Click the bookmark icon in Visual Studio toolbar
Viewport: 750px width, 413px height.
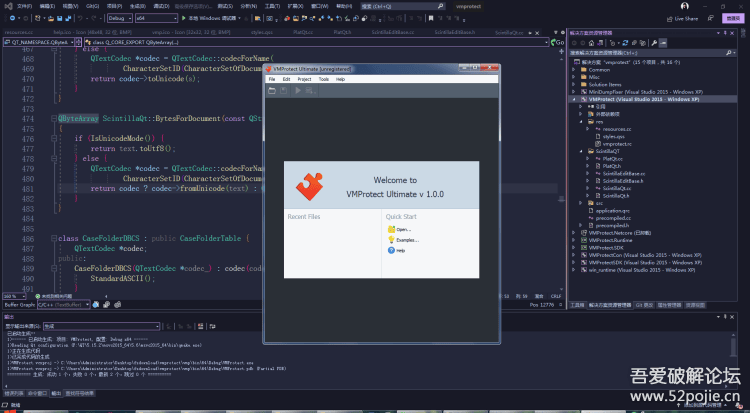click(431, 18)
